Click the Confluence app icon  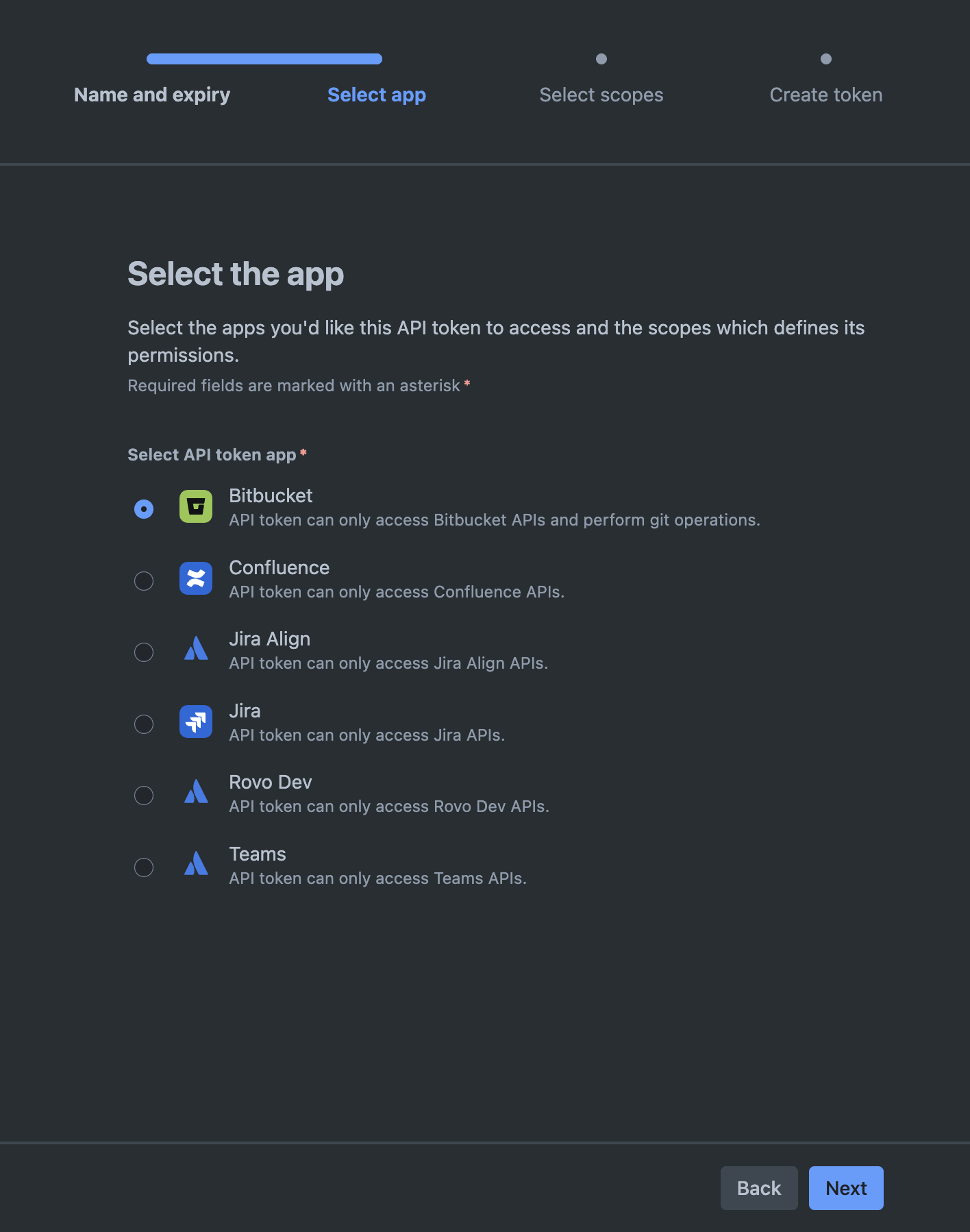point(196,579)
